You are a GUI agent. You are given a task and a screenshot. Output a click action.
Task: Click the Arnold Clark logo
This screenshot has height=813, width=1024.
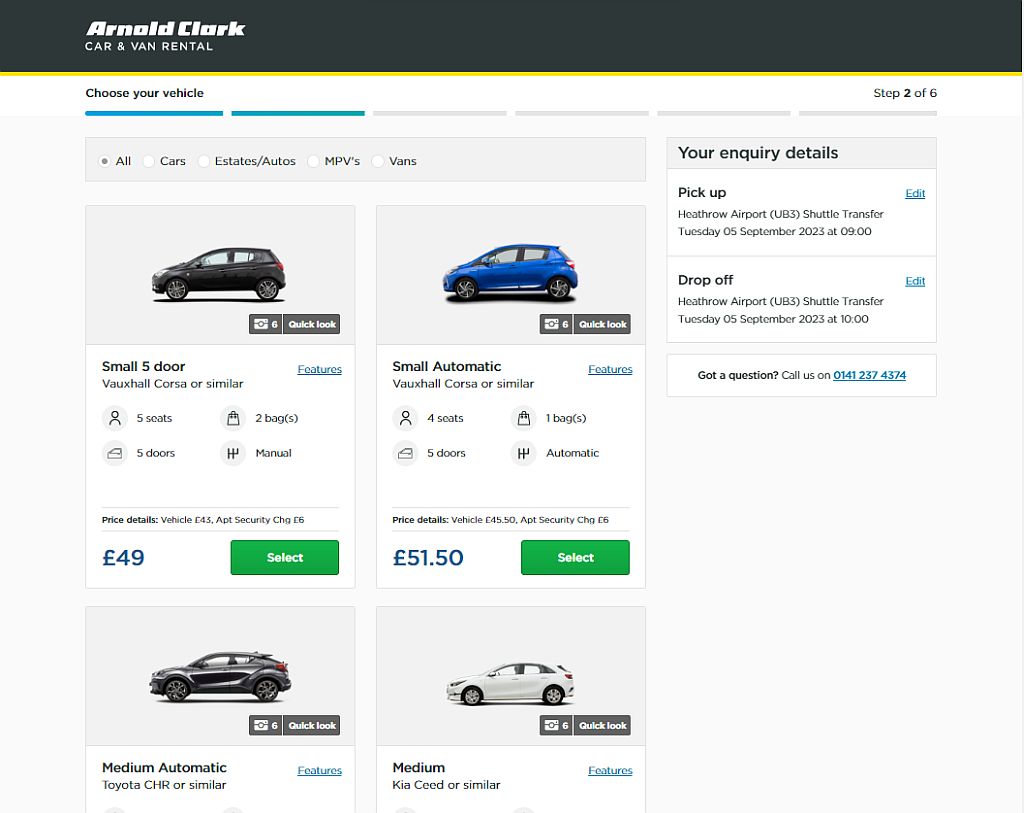(165, 34)
